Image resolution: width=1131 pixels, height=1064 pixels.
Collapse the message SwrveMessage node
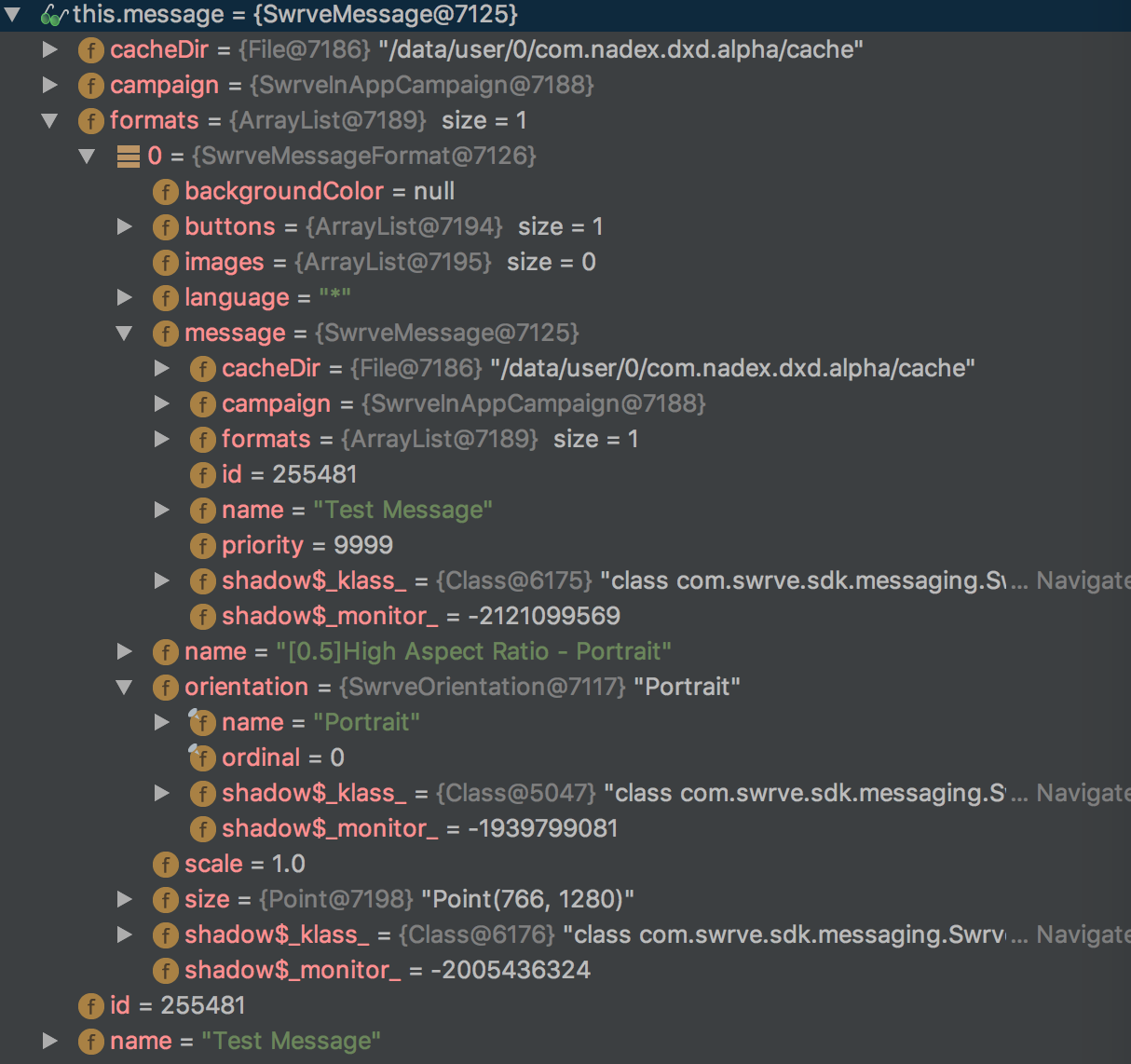(124, 333)
